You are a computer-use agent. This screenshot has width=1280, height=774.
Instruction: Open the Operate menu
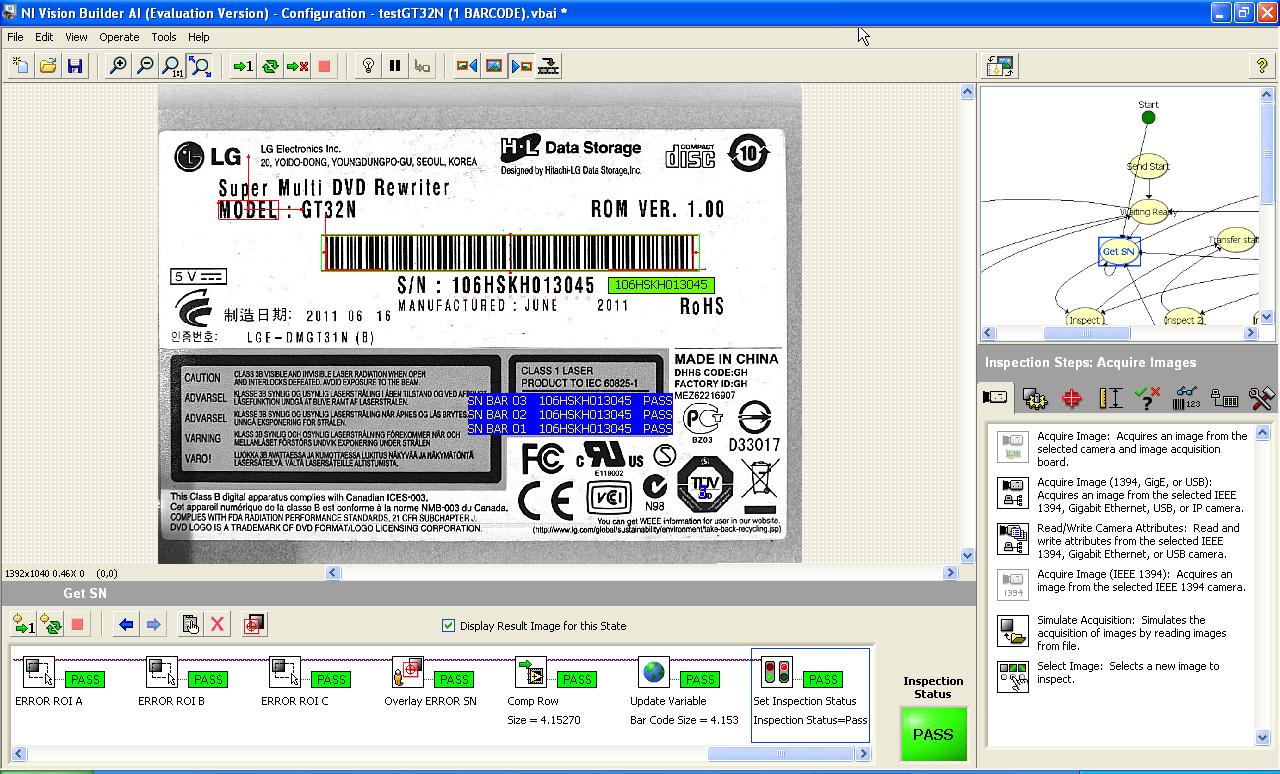click(119, 37)
